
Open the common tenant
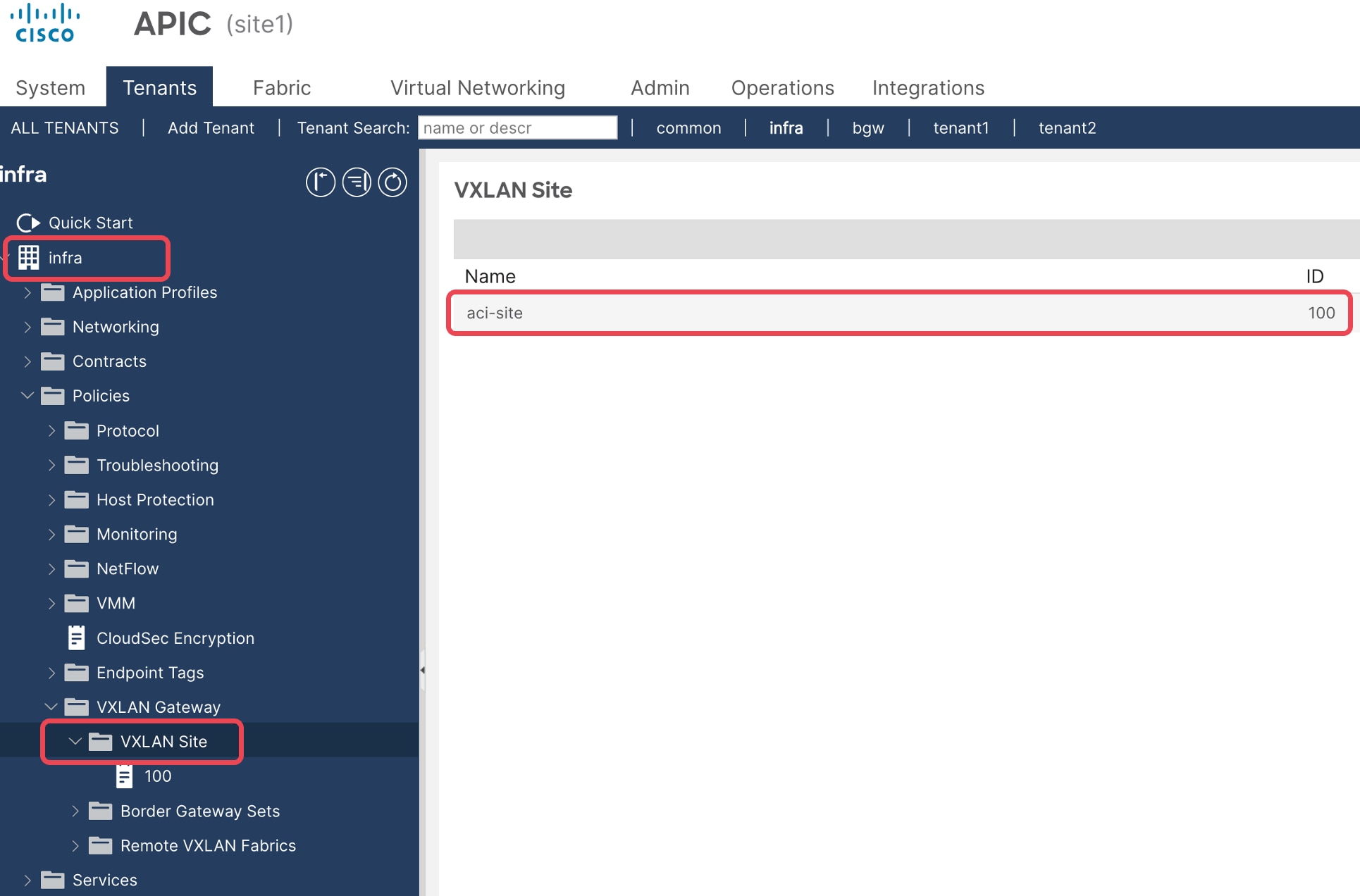click(688, 127)
